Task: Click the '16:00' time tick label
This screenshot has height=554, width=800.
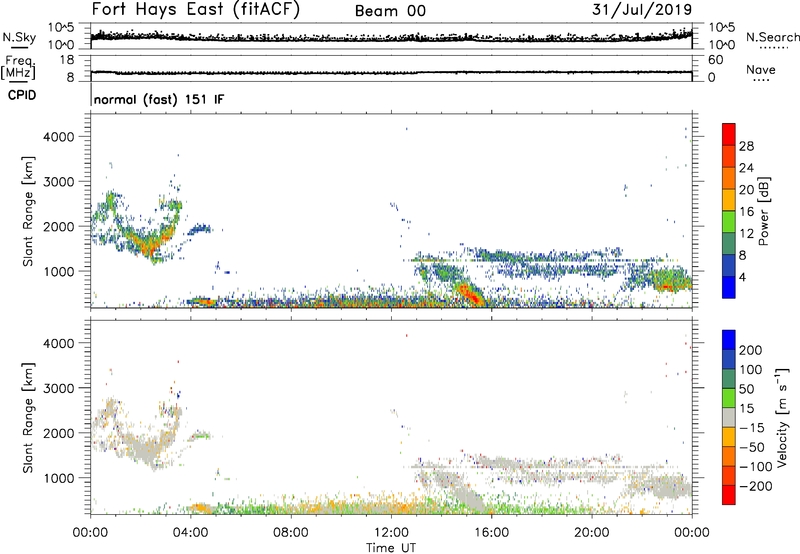Action: tap(491, 533)
